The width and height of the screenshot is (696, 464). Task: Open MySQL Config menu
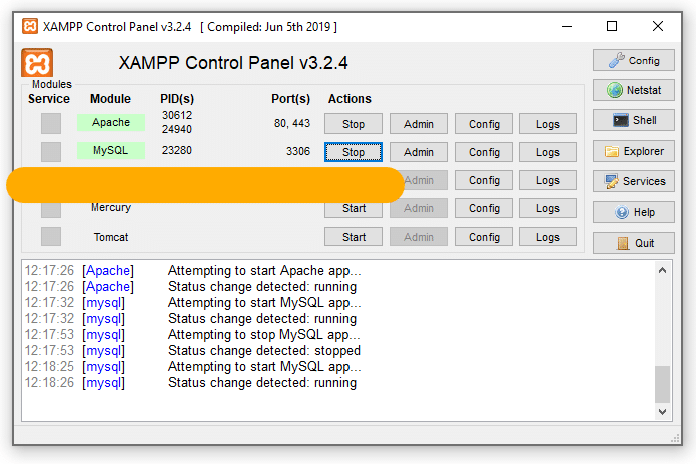pyautogui.click(x=484, y=152)
